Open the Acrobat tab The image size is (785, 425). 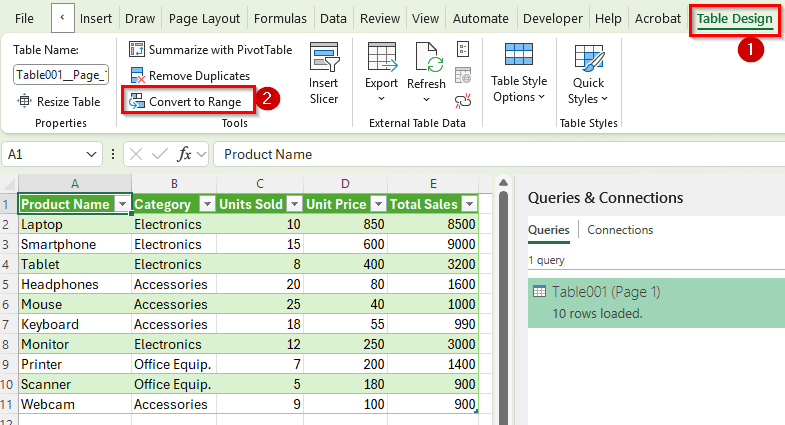point(658,19)
